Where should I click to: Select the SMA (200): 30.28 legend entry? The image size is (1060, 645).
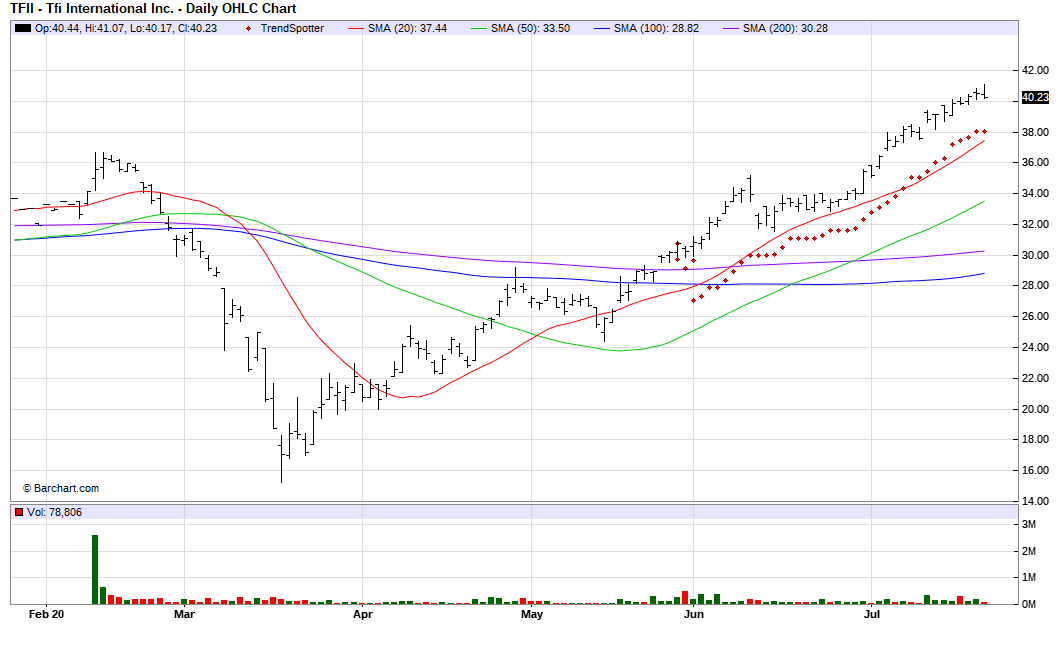(785, 28)
